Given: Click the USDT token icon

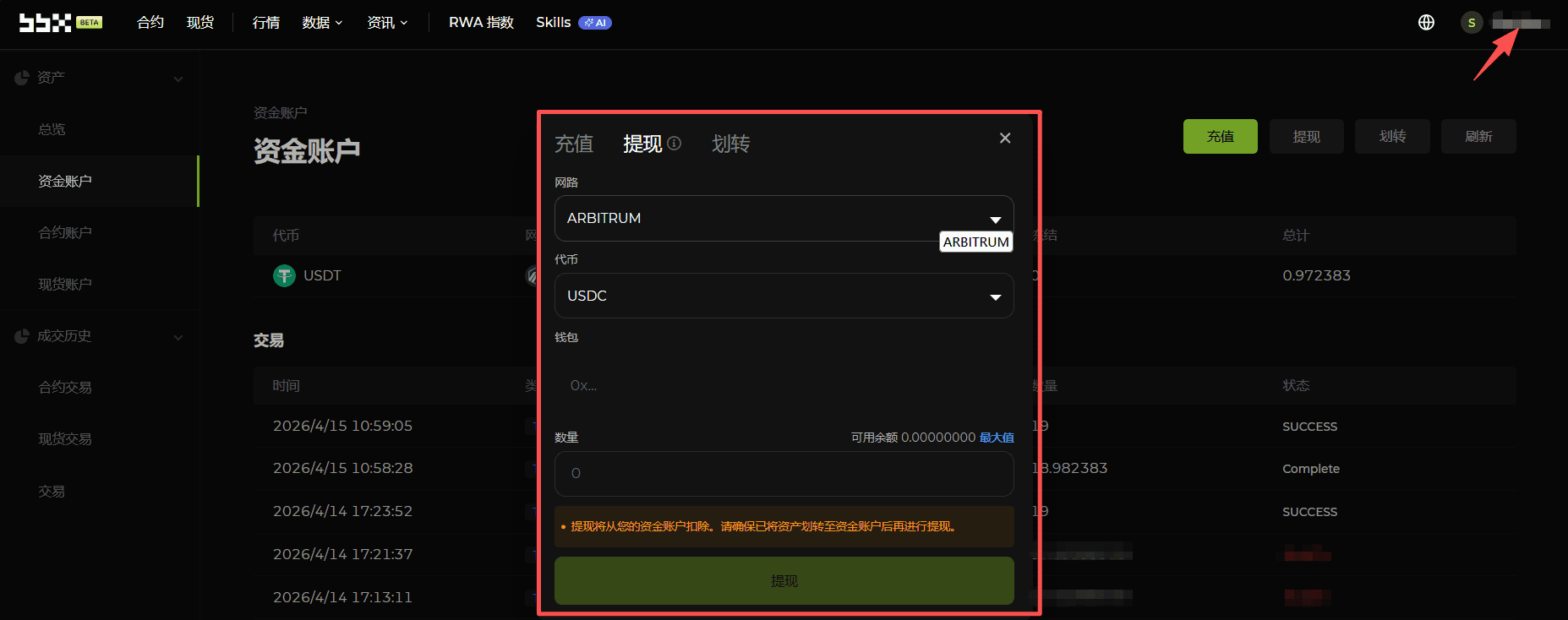Looking at the screenshot, I should click(284, 275).
